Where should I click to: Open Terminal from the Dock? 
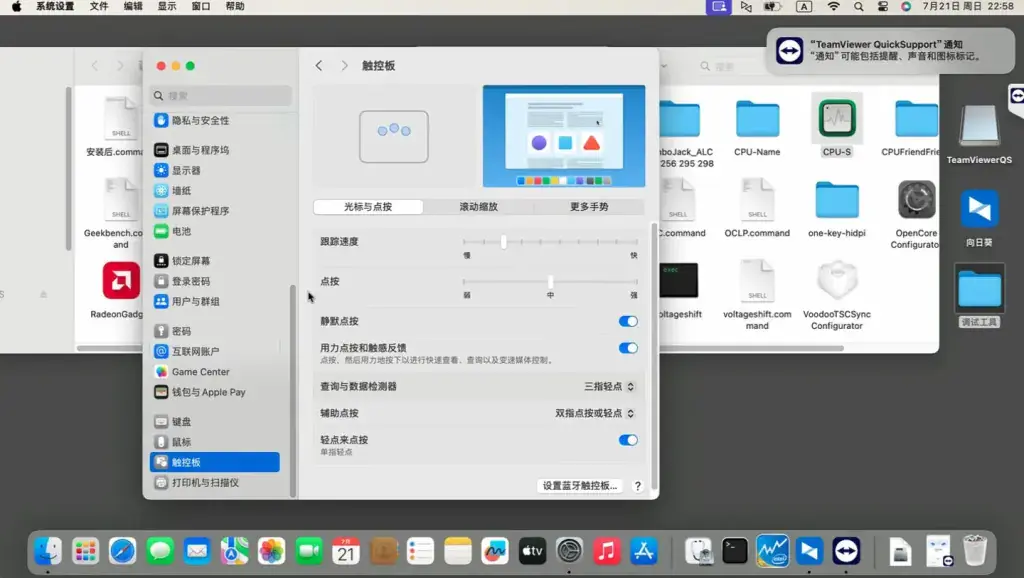point(735,551)
